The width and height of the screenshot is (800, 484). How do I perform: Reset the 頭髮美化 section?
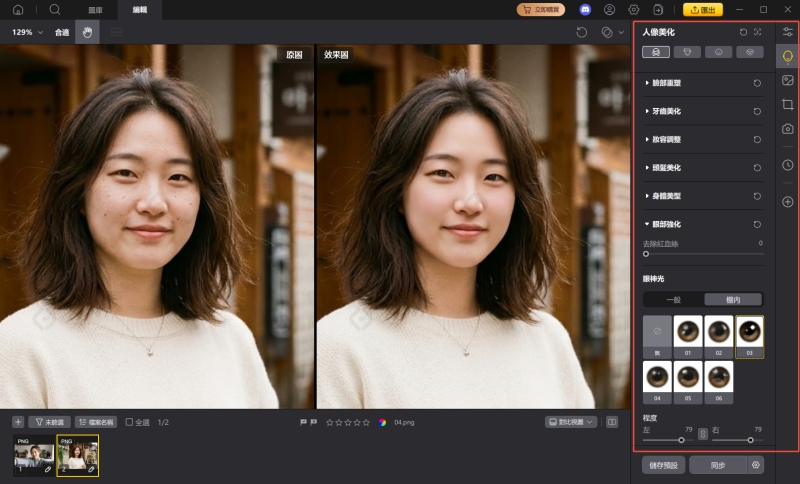757,168
